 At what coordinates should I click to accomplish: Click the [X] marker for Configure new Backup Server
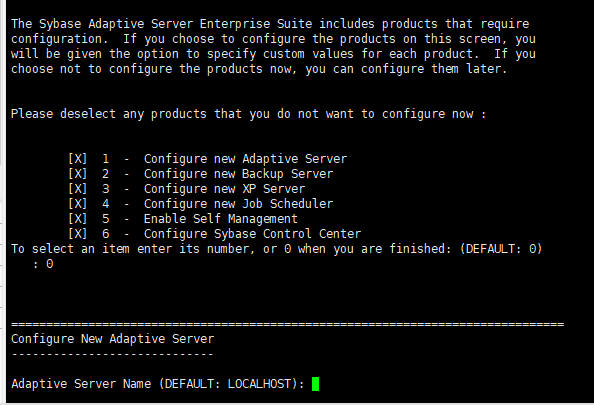pos(78,174)
